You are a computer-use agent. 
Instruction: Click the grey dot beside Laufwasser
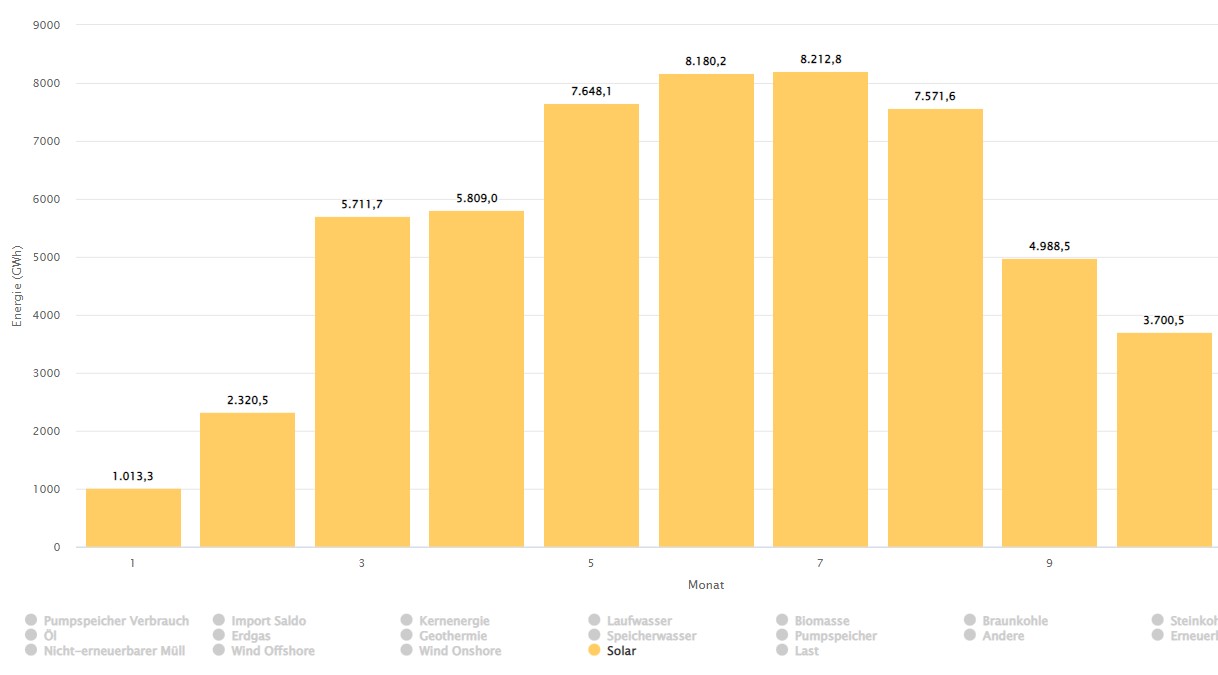[595, 621]
